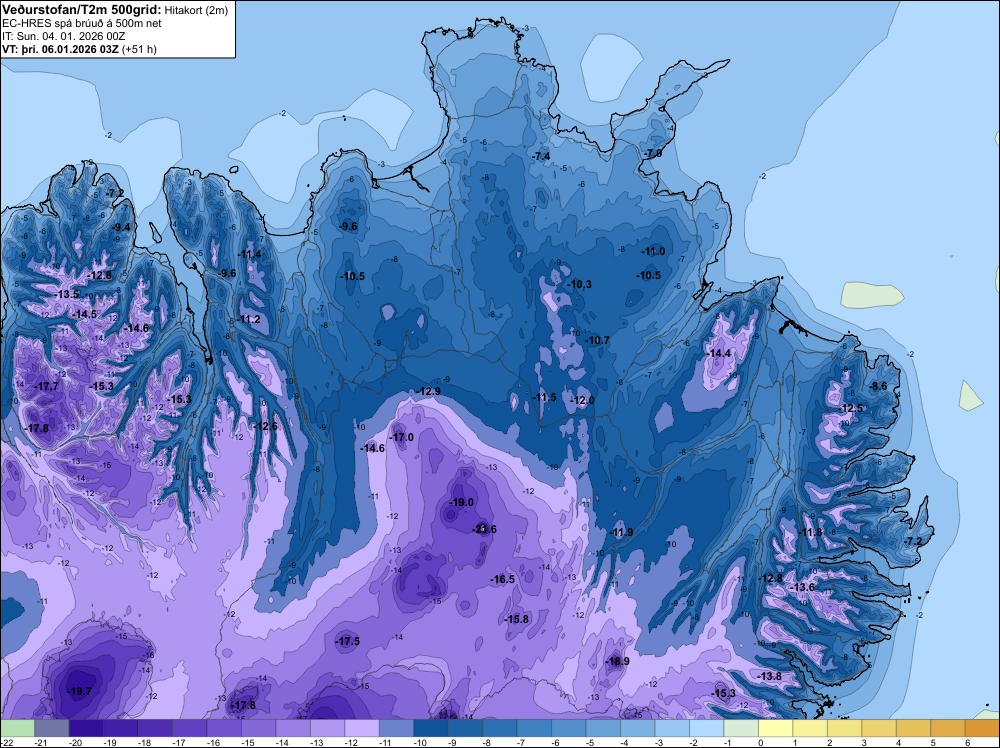The width and height of the screenshot is (1000, 748).
Task: Click the -21.6 temperature label
Action: [x=484, y=529]
